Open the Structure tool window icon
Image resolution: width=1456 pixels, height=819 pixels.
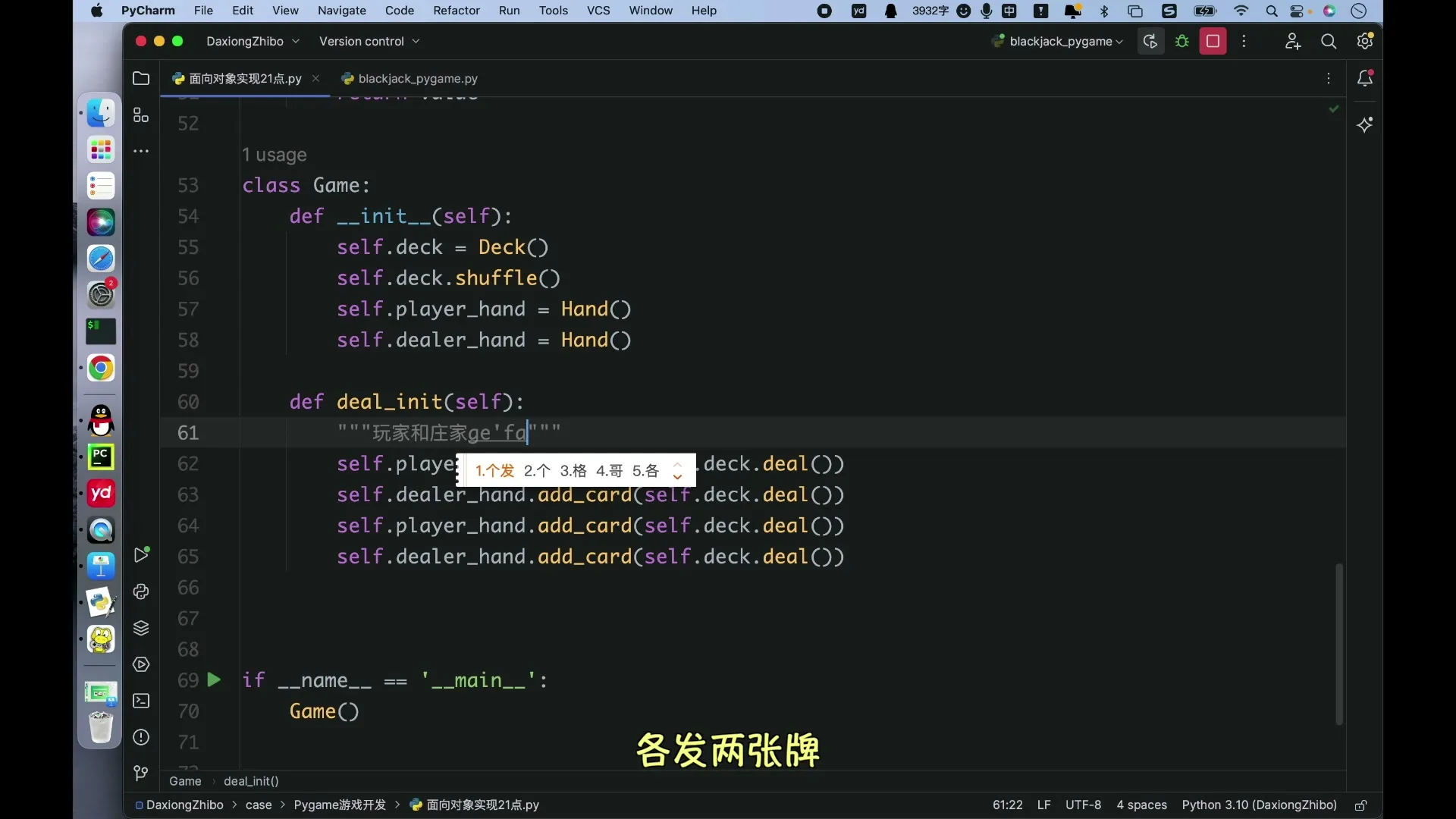pyautogui.click(x=141, y=115)
